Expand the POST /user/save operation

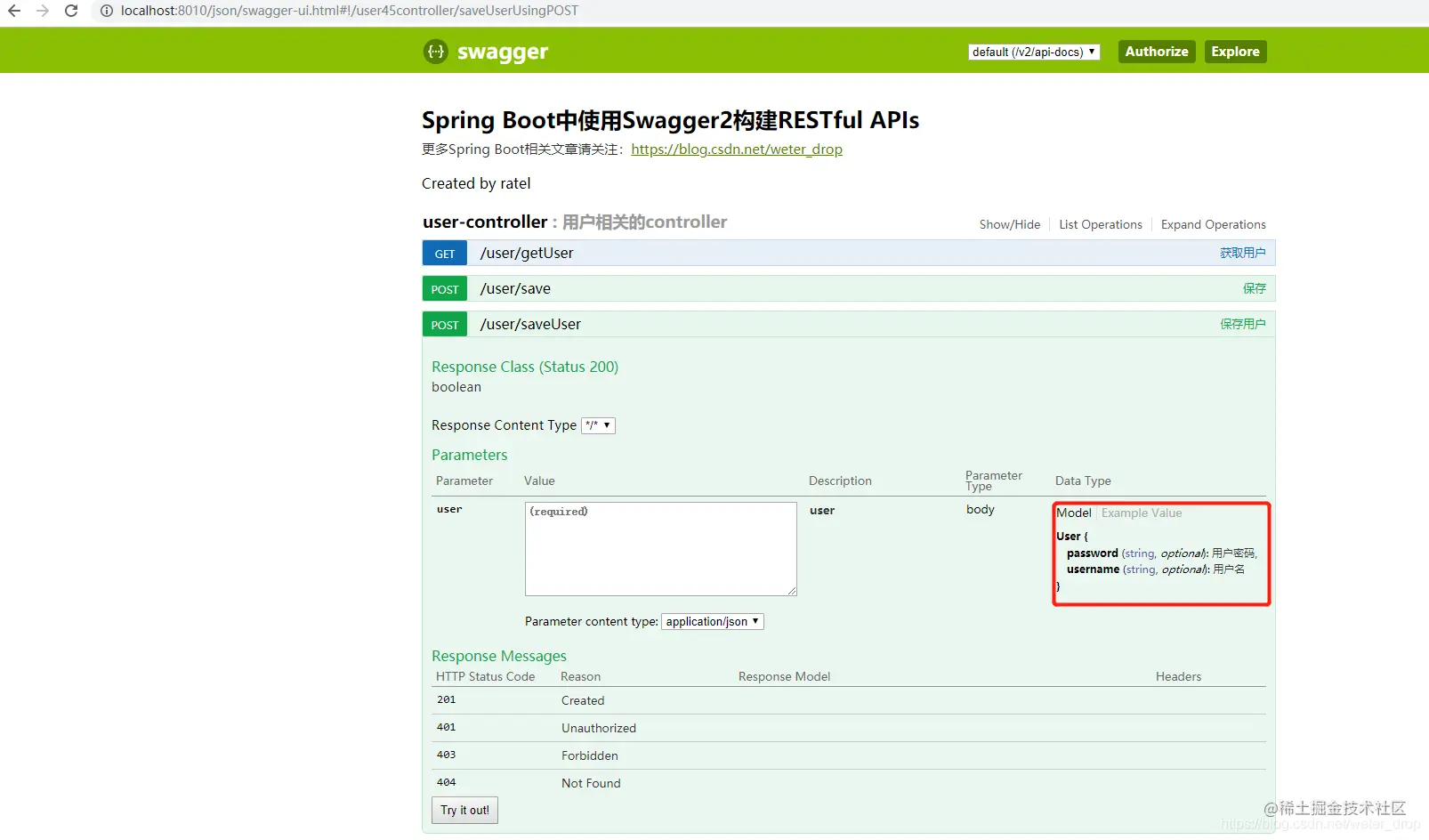(515, 288)
